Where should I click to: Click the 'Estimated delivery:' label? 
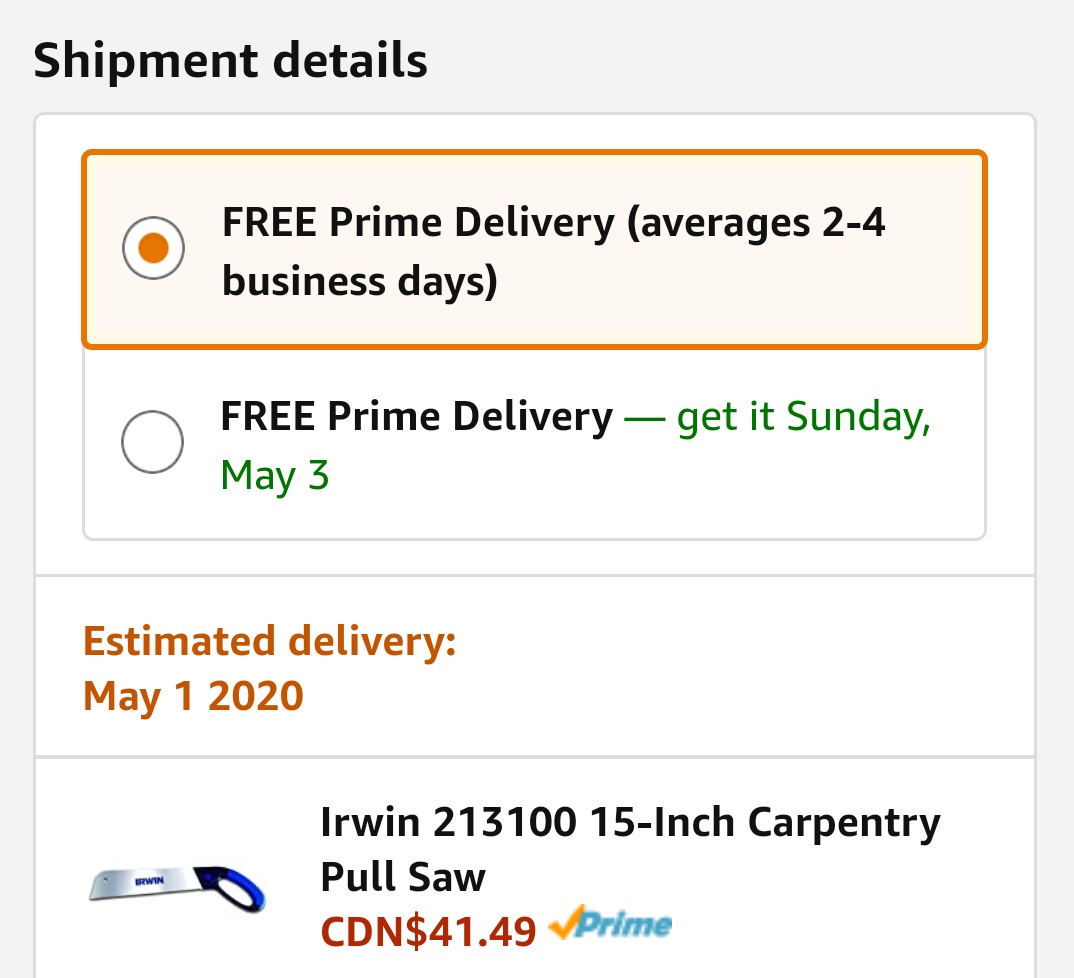click(269, 641)
